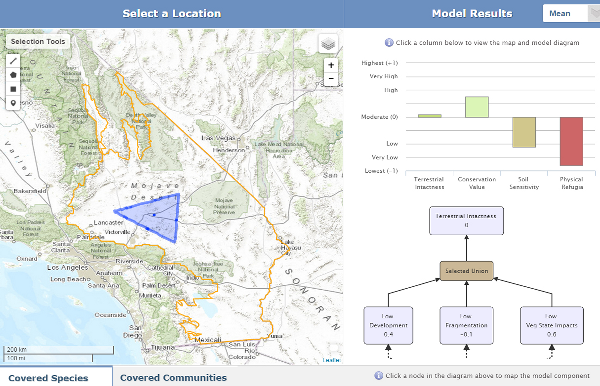Viewport: 600px width, 386px height.
Task: Click the Low Fragmentation node
Action: (466, 325)
